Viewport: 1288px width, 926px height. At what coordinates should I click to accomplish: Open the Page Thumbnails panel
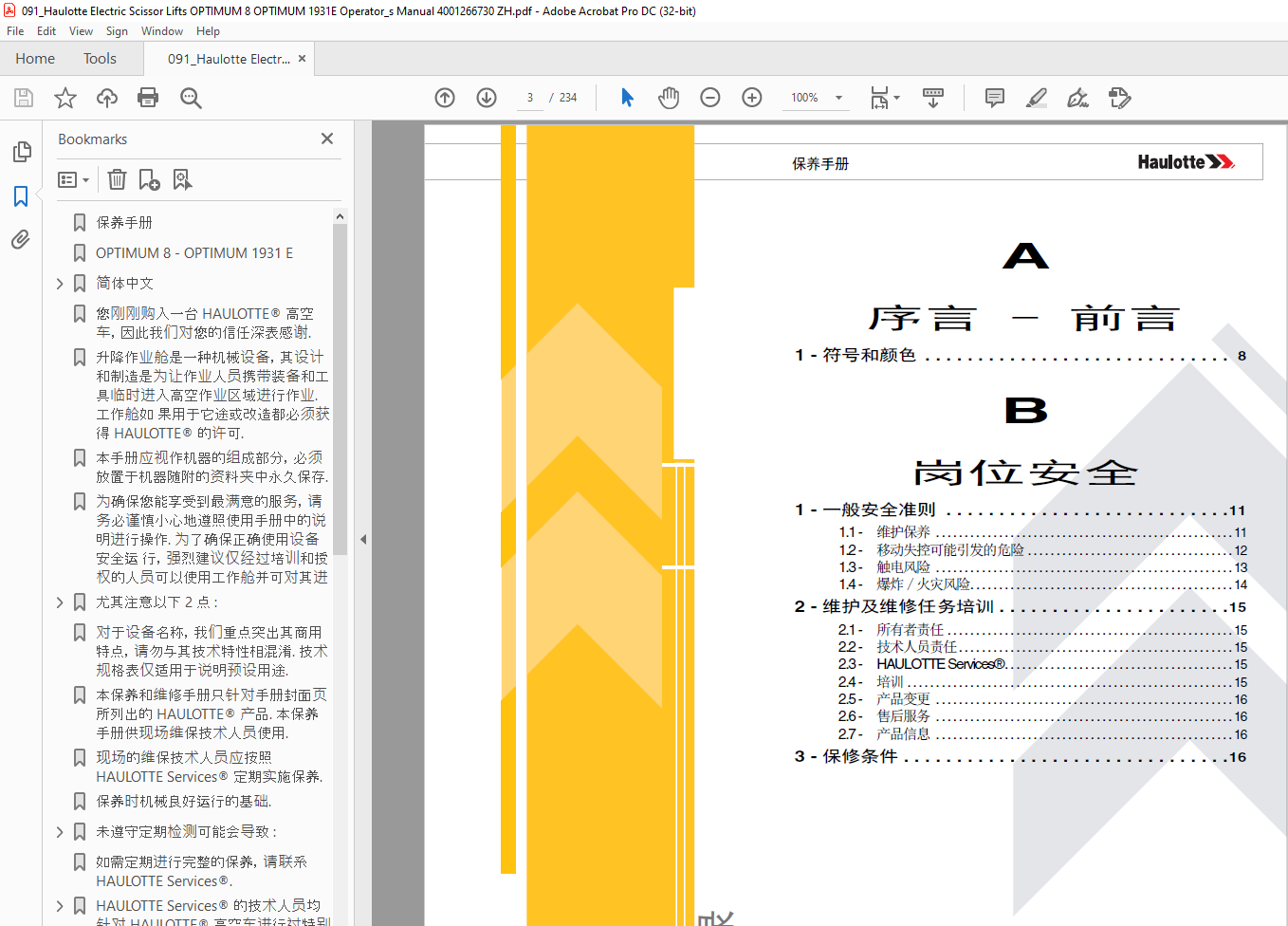(21, 152)
